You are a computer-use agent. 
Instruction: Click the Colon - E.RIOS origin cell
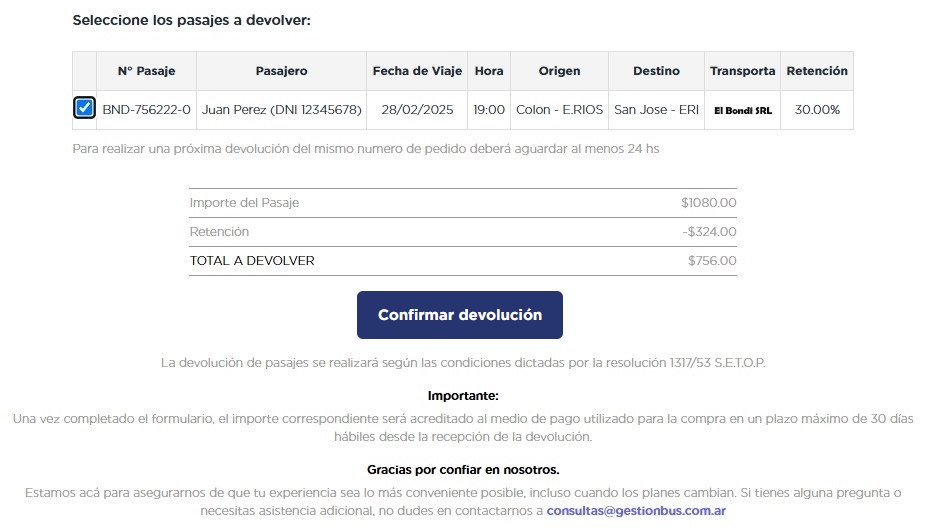559,110
